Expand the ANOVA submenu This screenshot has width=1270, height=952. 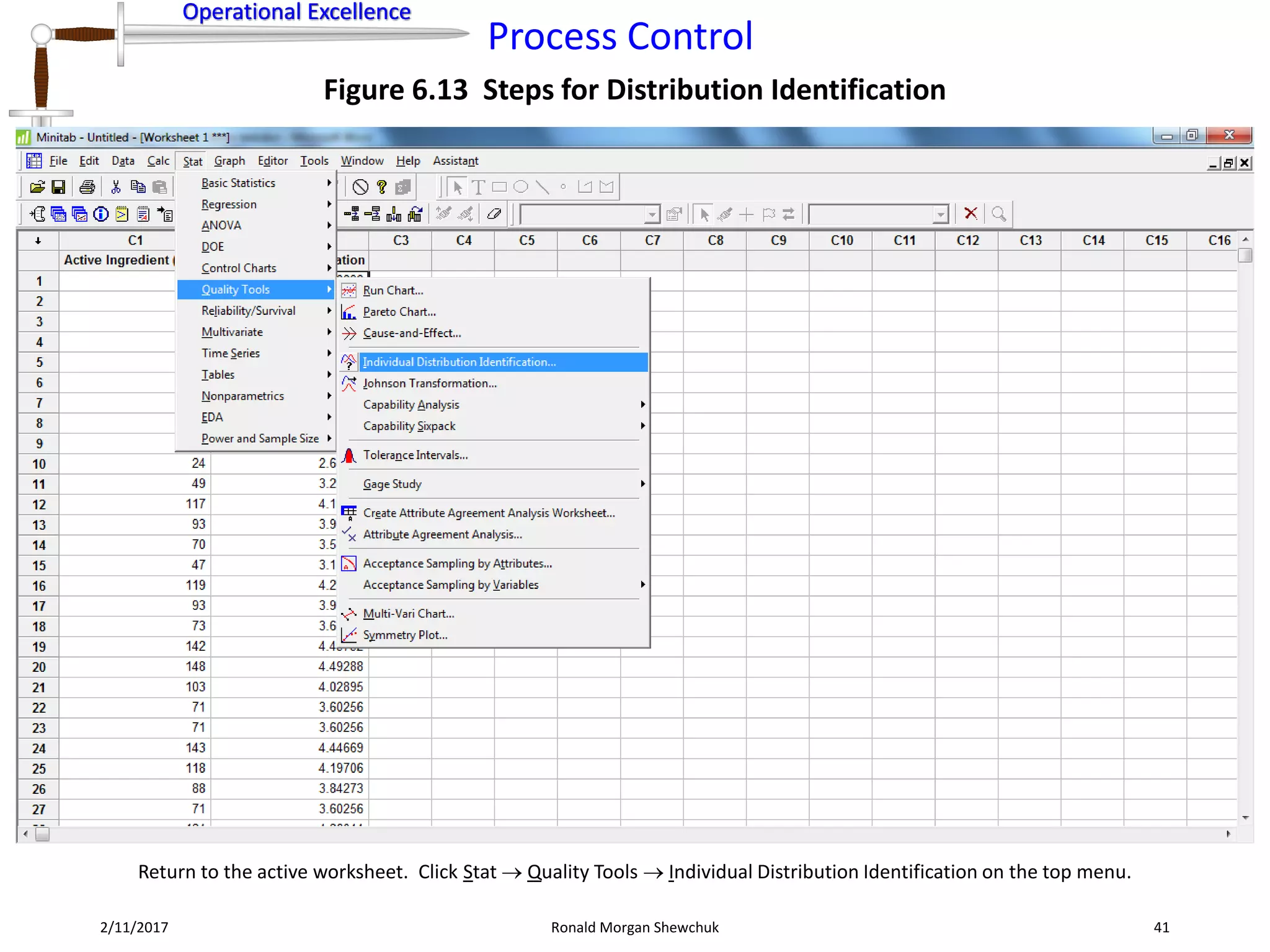click(x=256, y=226)
